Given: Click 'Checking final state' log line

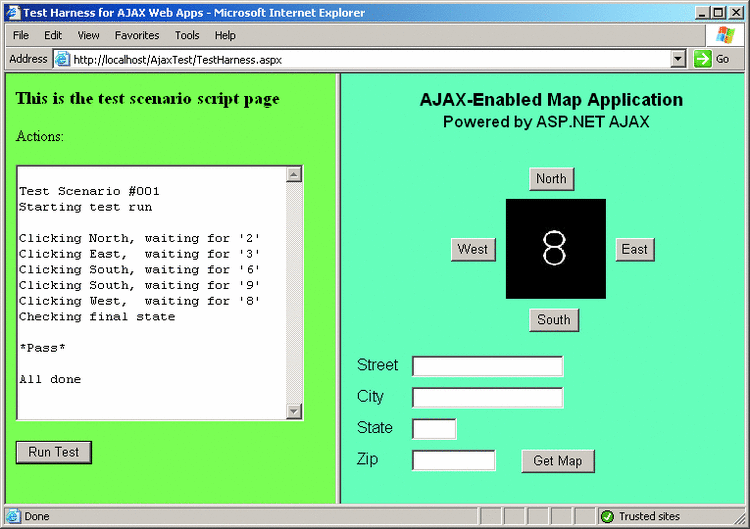Looking at the screenshot, I should point(97,317).
